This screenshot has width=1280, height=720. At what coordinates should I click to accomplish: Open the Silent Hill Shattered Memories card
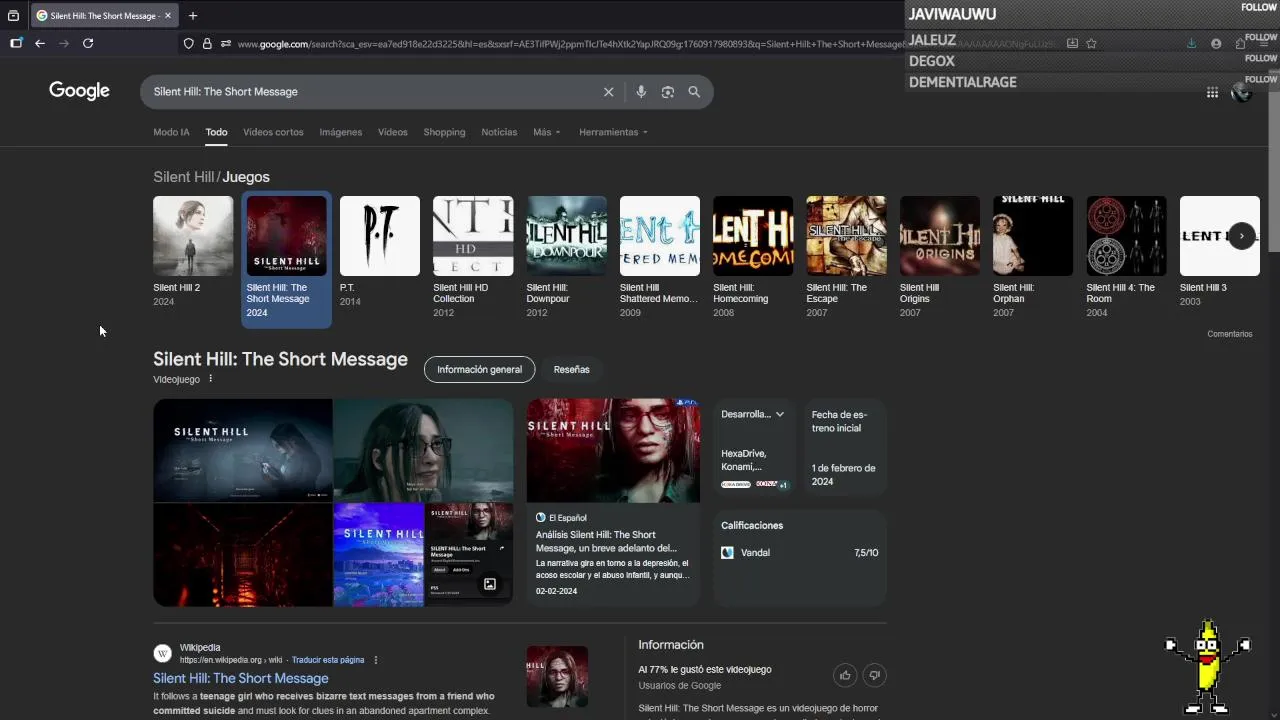pyautogui.click(x=659, y=256)
